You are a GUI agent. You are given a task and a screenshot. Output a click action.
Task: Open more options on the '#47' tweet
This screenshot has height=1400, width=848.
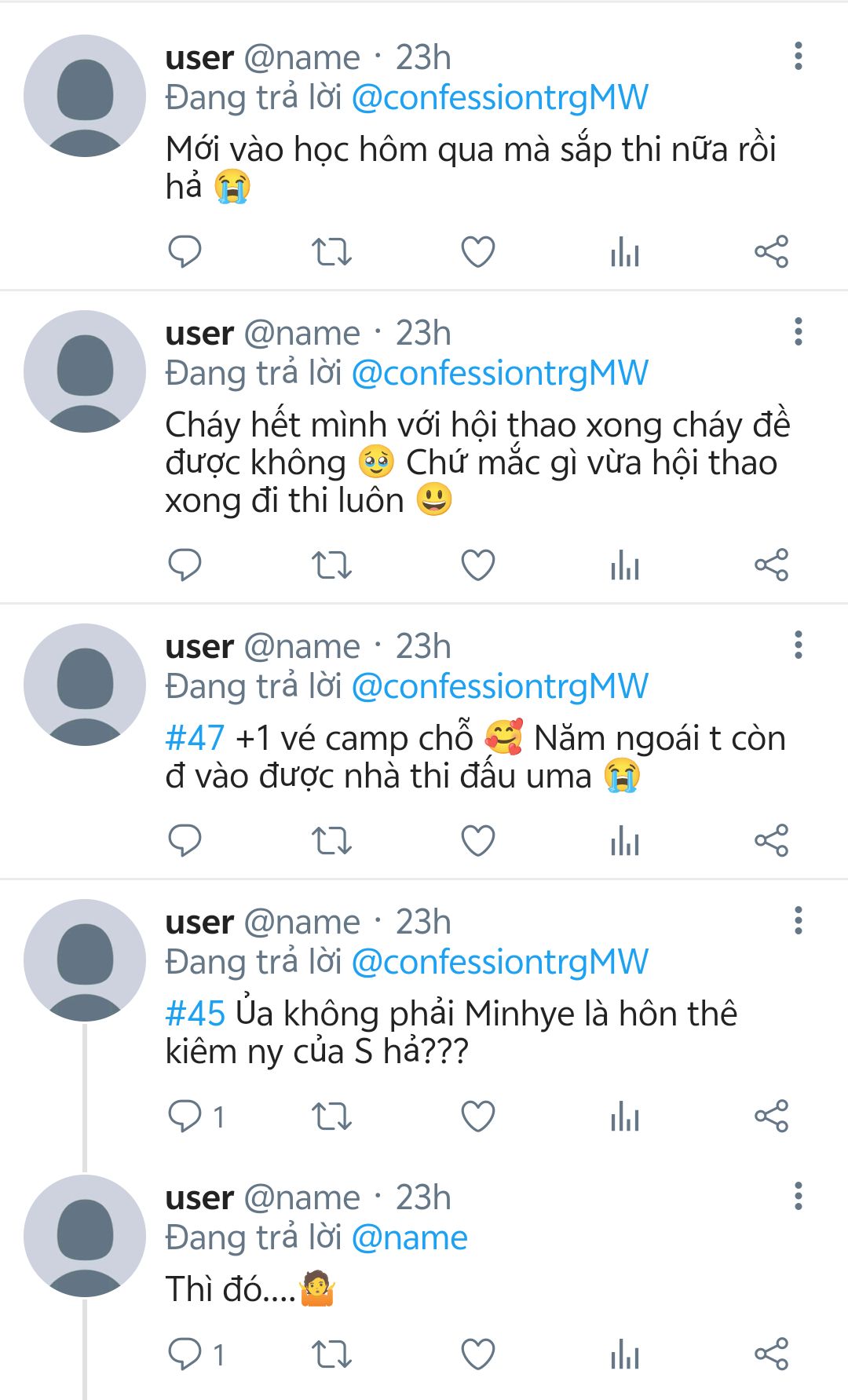click(799, 645)
